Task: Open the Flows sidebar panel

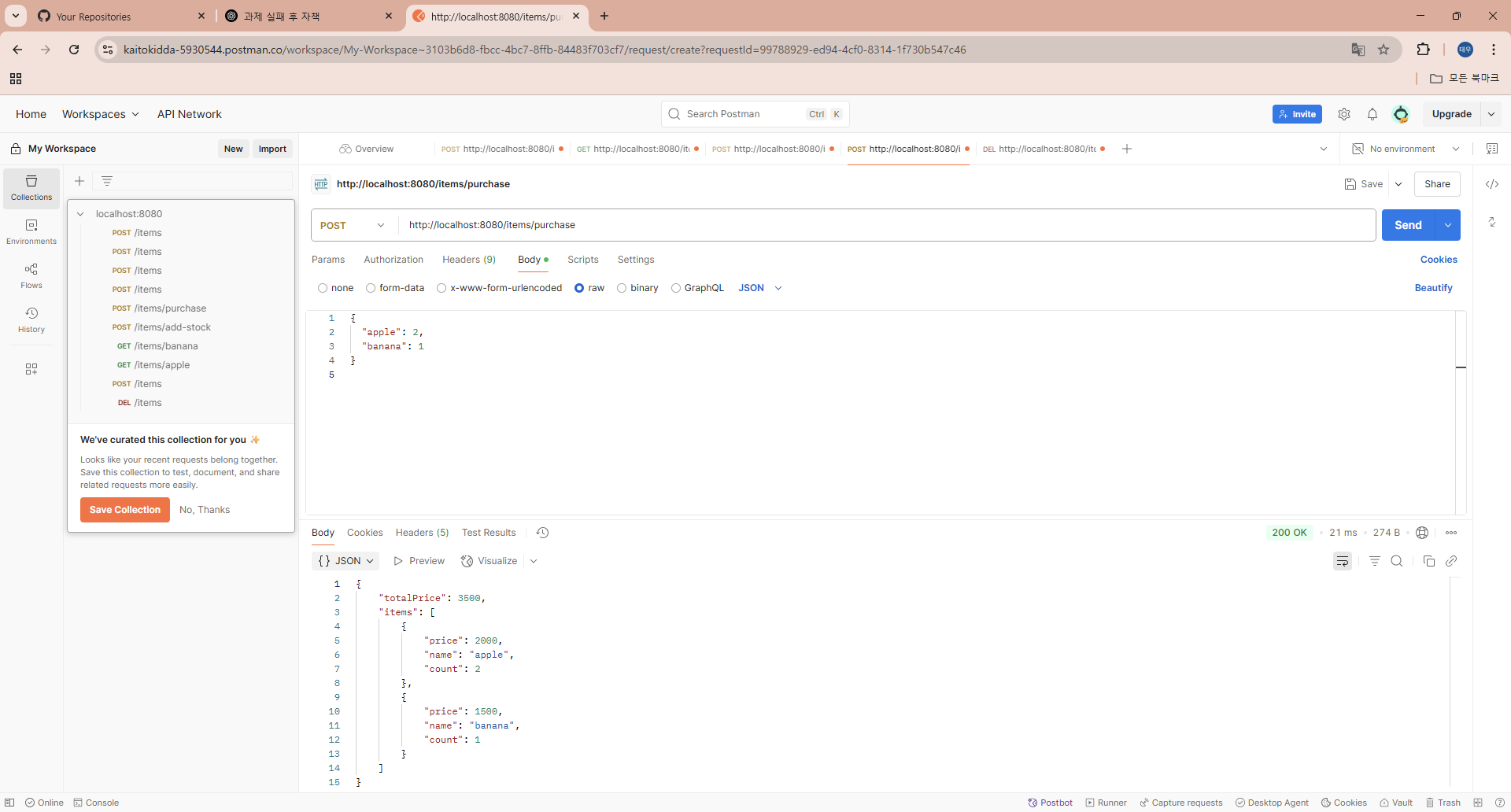Action: [x=31, y=276]
